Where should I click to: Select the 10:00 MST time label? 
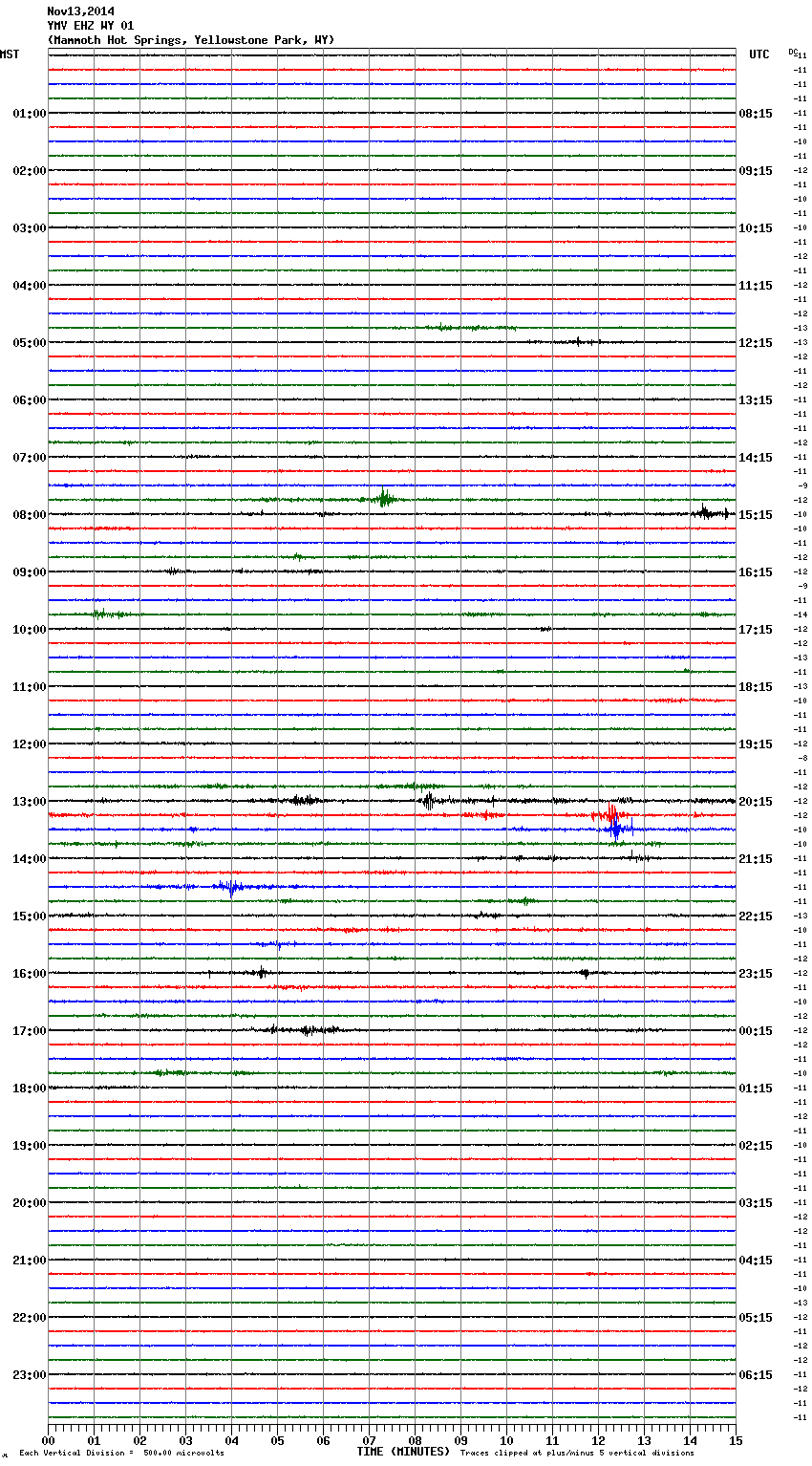[30, 630]
